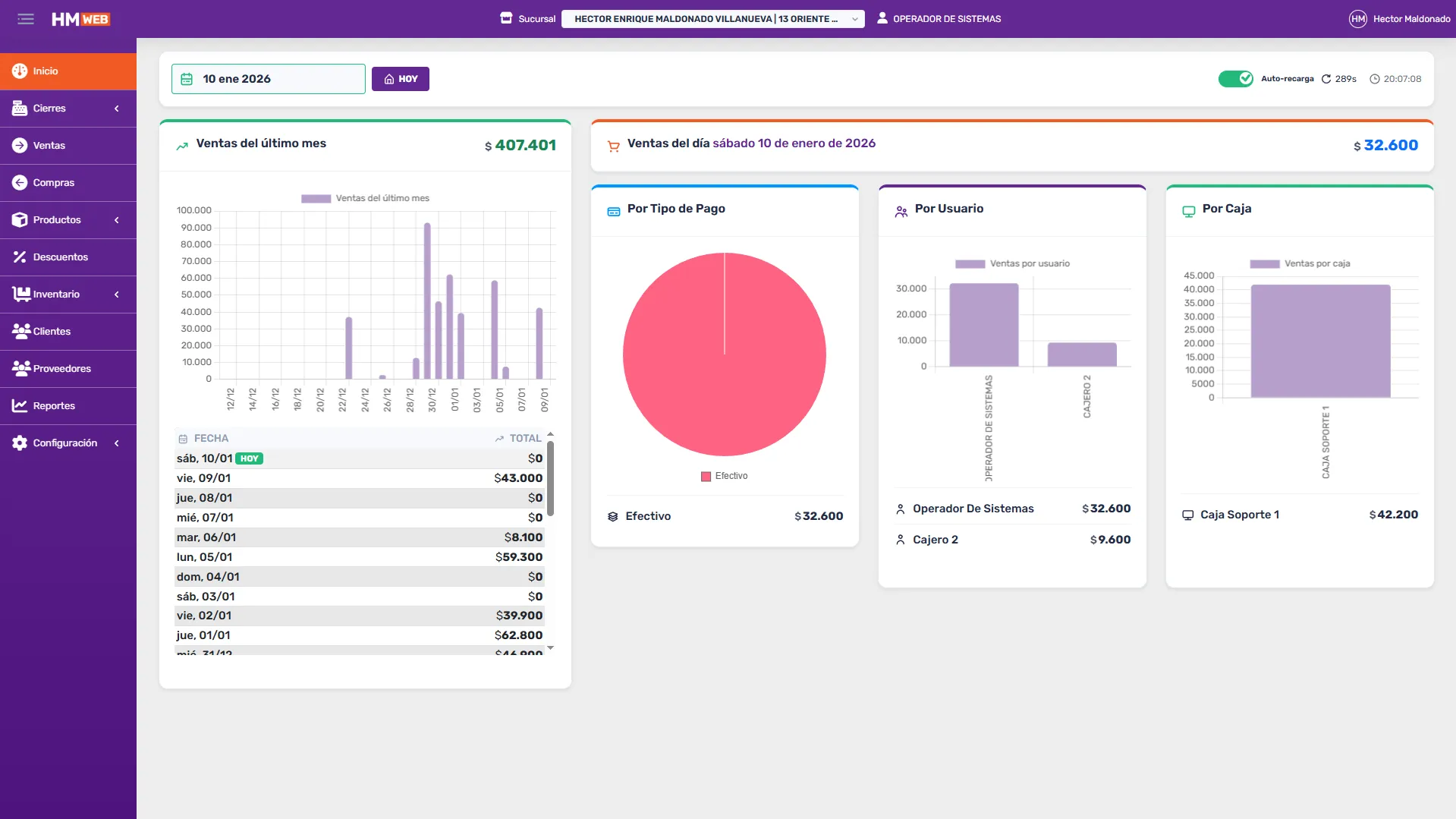This screenshot has width=1456, height=819.
Task: Expand the Productos submenu chevron
Action: pos(116,220)
